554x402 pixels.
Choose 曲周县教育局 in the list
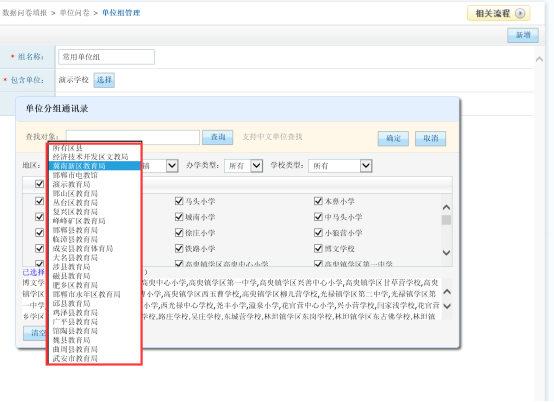point(75,349)
